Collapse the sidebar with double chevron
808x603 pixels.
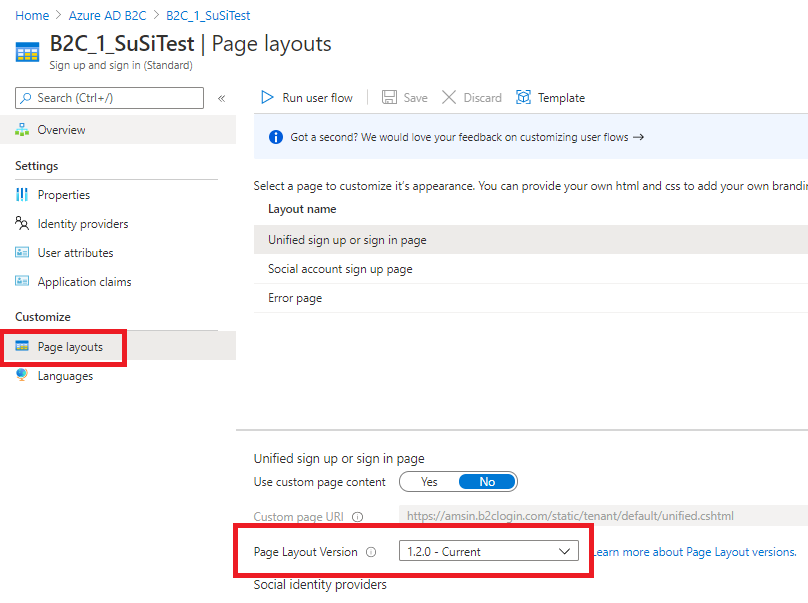pyautogui.click(x=222, y=98)
